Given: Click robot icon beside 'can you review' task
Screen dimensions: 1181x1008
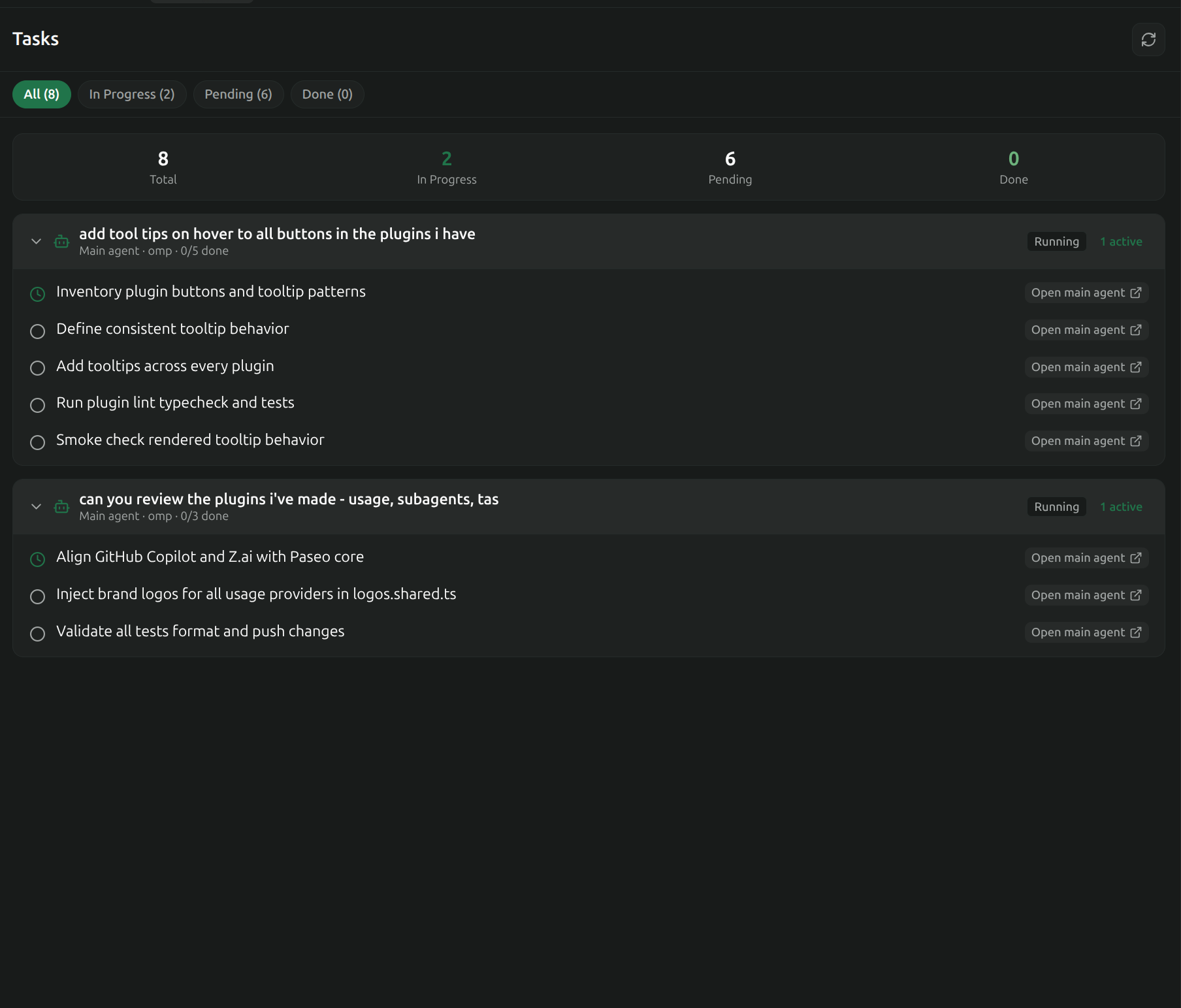Looking at the screenshot, I should tap(61, 507).
